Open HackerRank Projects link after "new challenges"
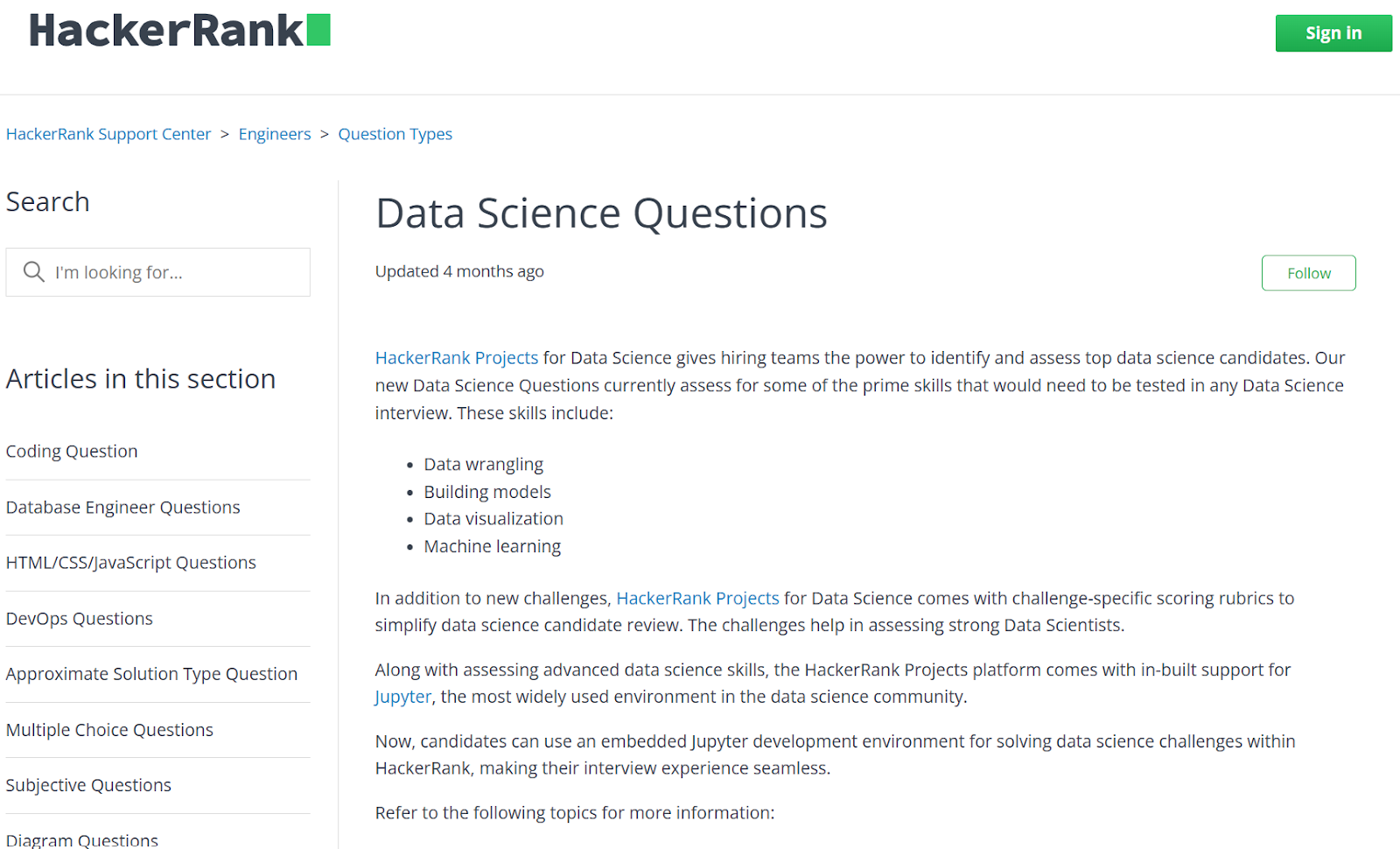1400x849 pixels. click(x=697, y=599)
